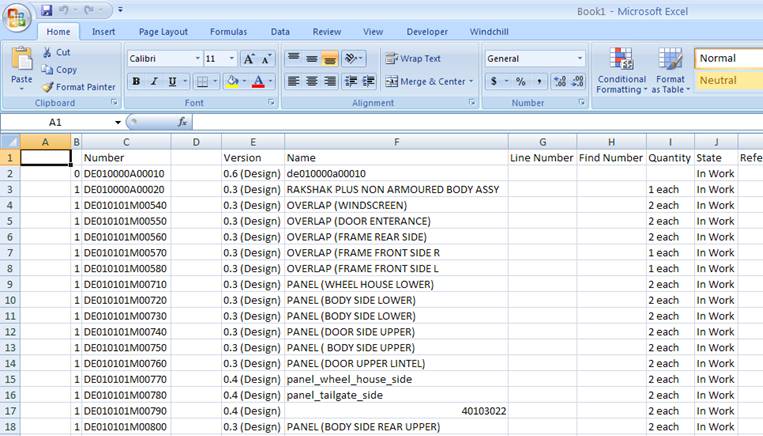Viewport: 763px width, 436px height.
Task: Save the workbook with the floppy icon
Action: click(x=46, y=10)
